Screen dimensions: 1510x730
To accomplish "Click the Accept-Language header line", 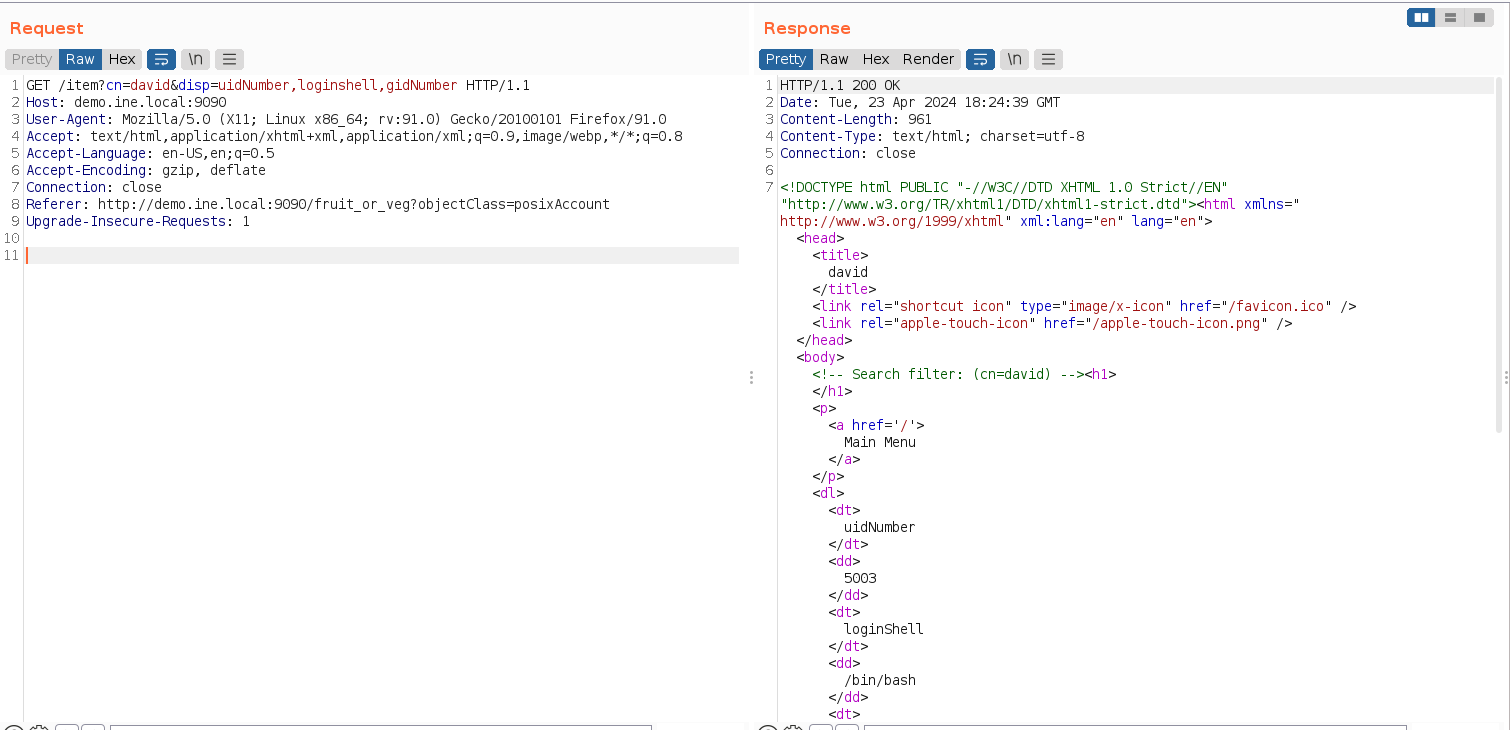I will [x=150, y=153].
